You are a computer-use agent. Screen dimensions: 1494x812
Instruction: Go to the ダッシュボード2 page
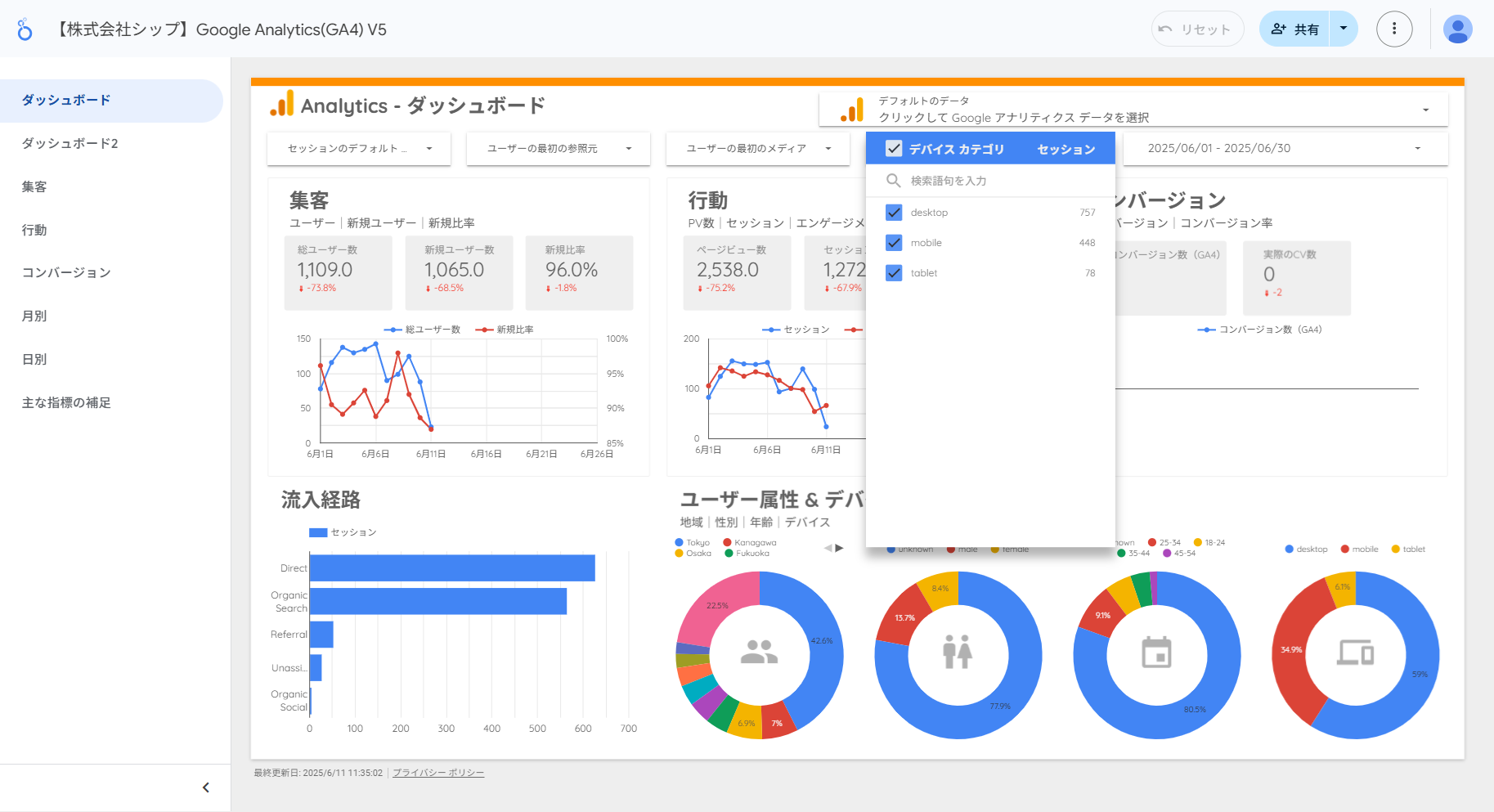pos(111,144)
